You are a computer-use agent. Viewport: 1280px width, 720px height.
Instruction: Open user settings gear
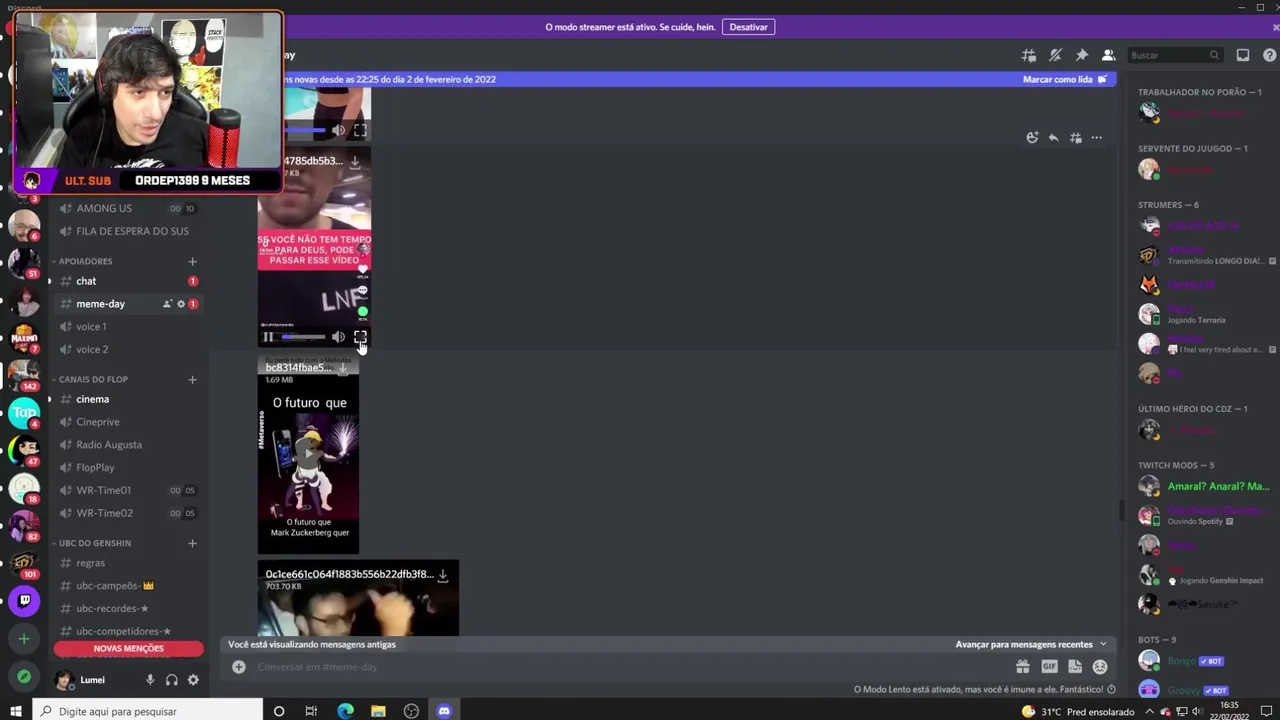coord(193,680)
